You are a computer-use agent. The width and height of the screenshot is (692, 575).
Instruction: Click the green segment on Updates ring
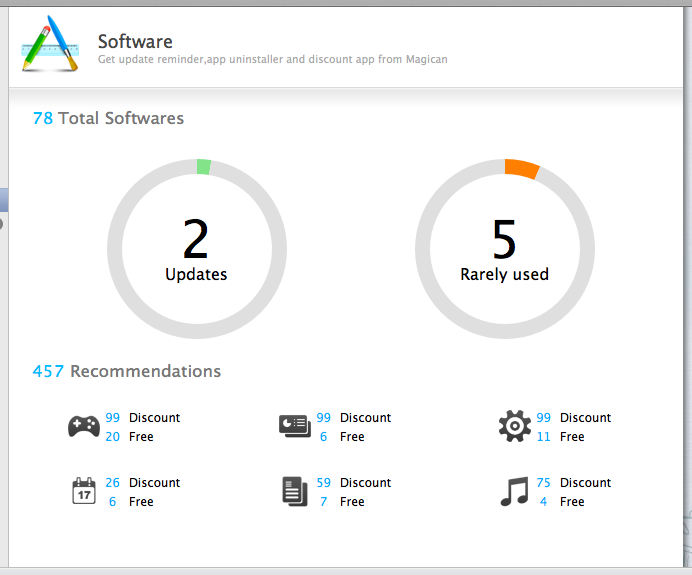(x=203, y=167)
